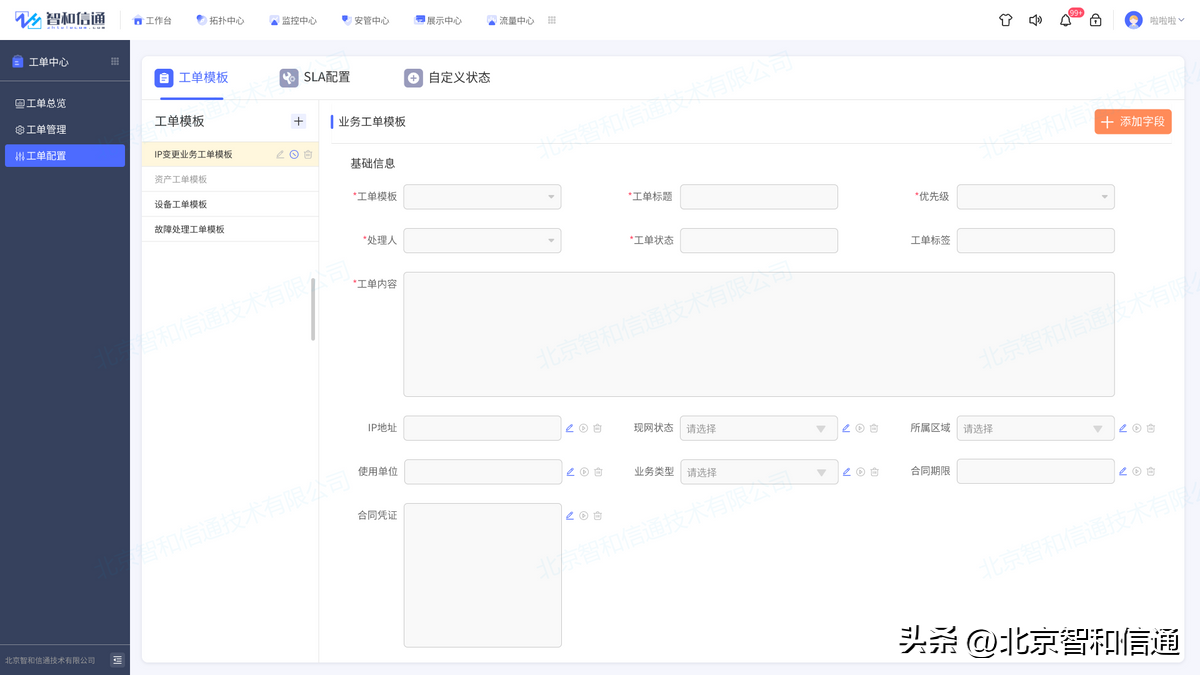Focus the 工单状态 input field
This screenshot has height=675, width=1200.
759,240
